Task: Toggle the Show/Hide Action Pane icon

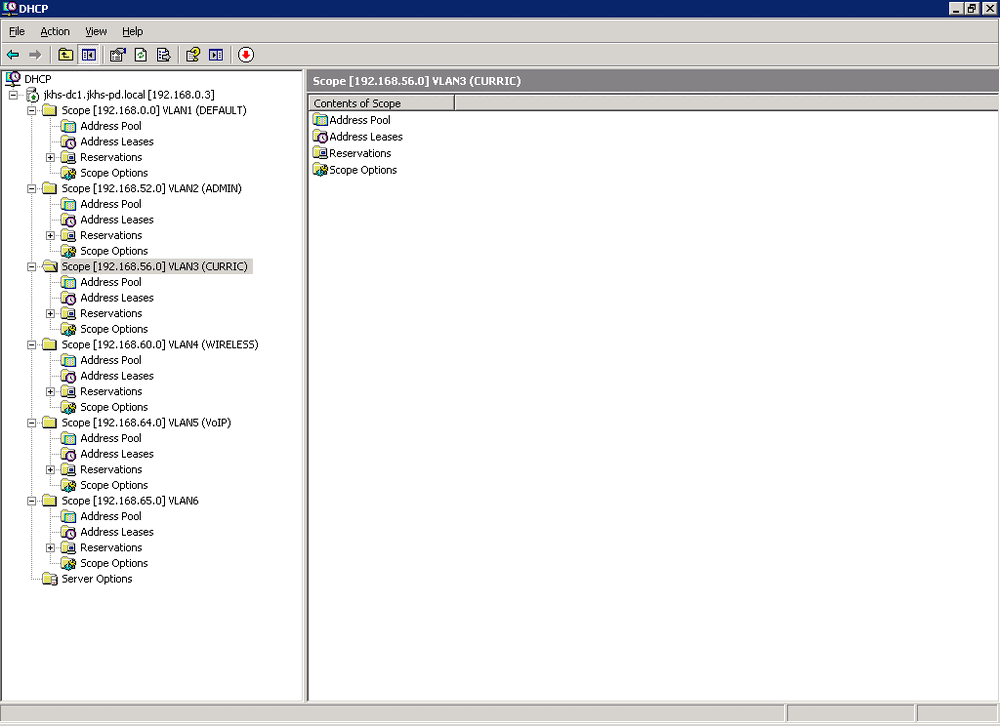Action: click(x=216, y=55)
